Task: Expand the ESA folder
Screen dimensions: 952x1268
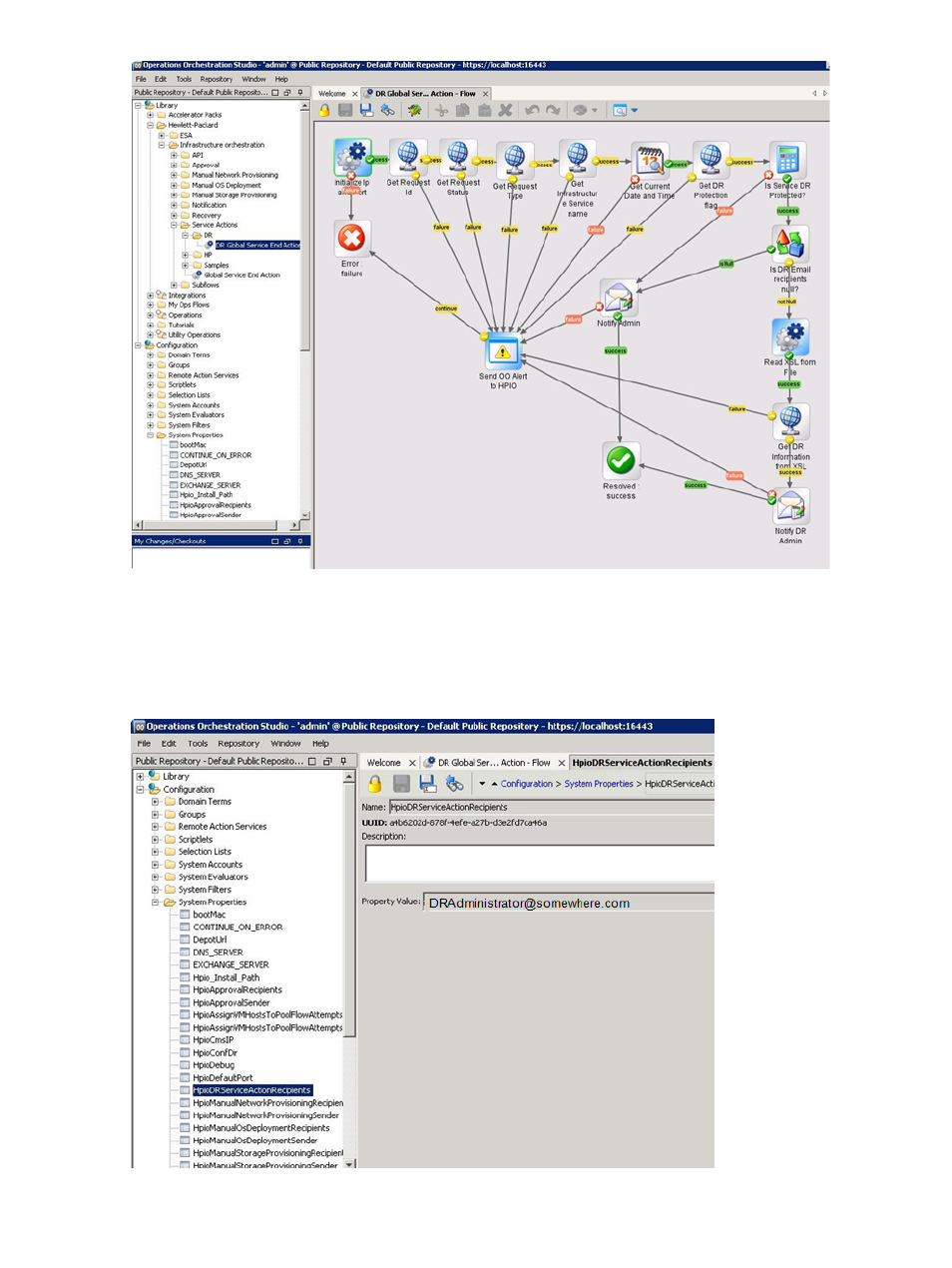Action: point(162,136)
